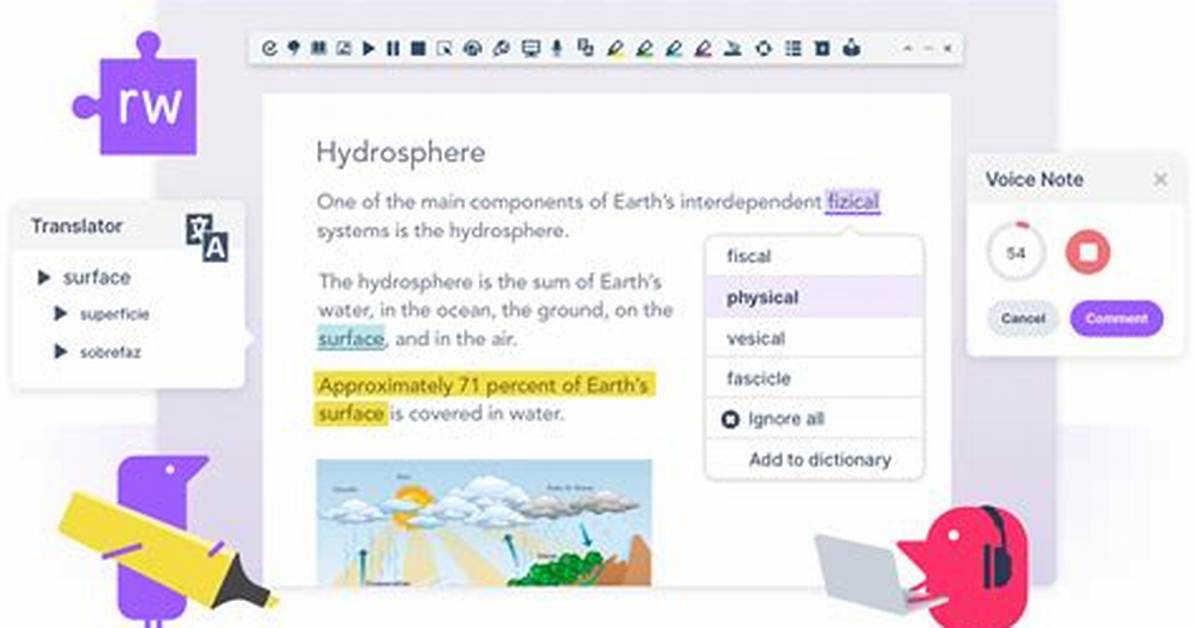The height and width of the screenshot is (628, 1196).
Task: Choose the suggestion fiscal
Action: pyautogui.click(x=815, y=256)
